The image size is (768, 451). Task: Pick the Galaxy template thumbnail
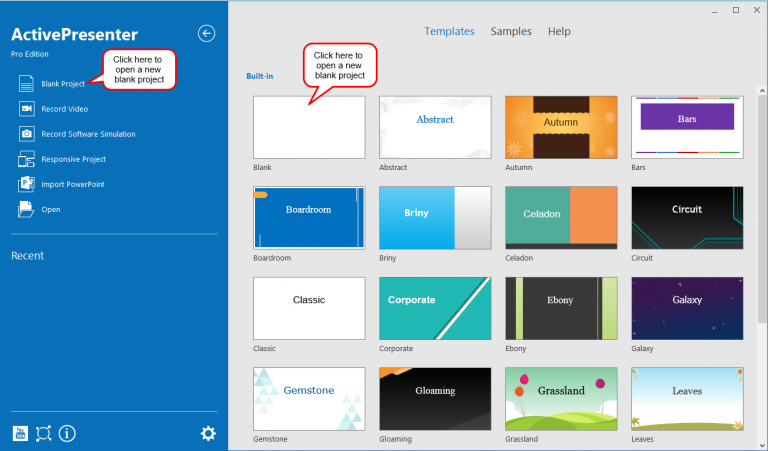(x=687, y=309)
